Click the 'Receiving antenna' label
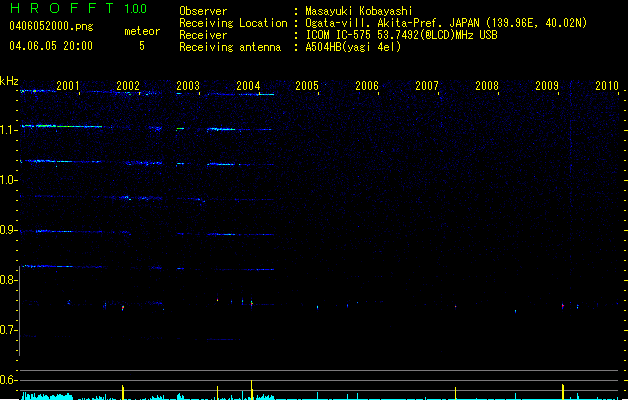 pyautogui.click(x=230, y=47)
